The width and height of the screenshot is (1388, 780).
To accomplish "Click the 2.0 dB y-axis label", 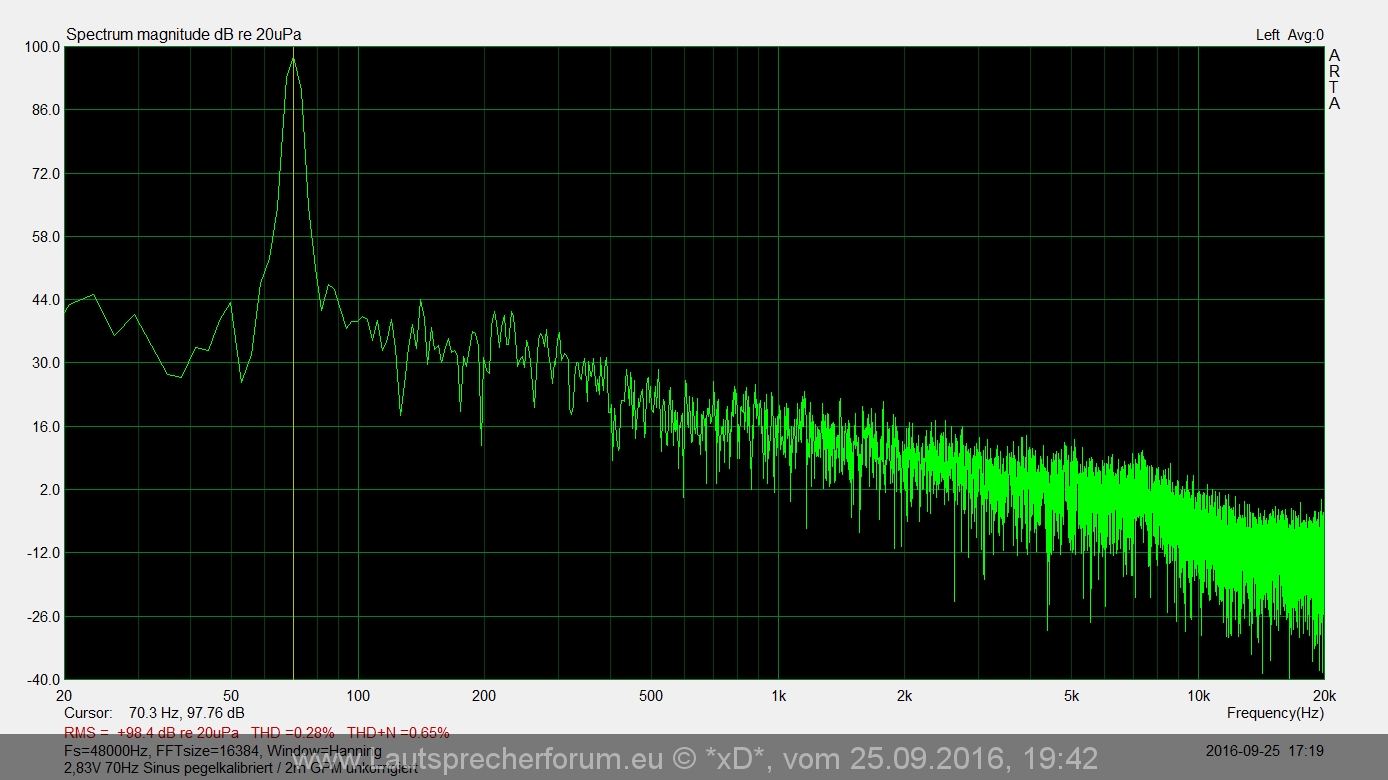I will [x=49, y=490].
